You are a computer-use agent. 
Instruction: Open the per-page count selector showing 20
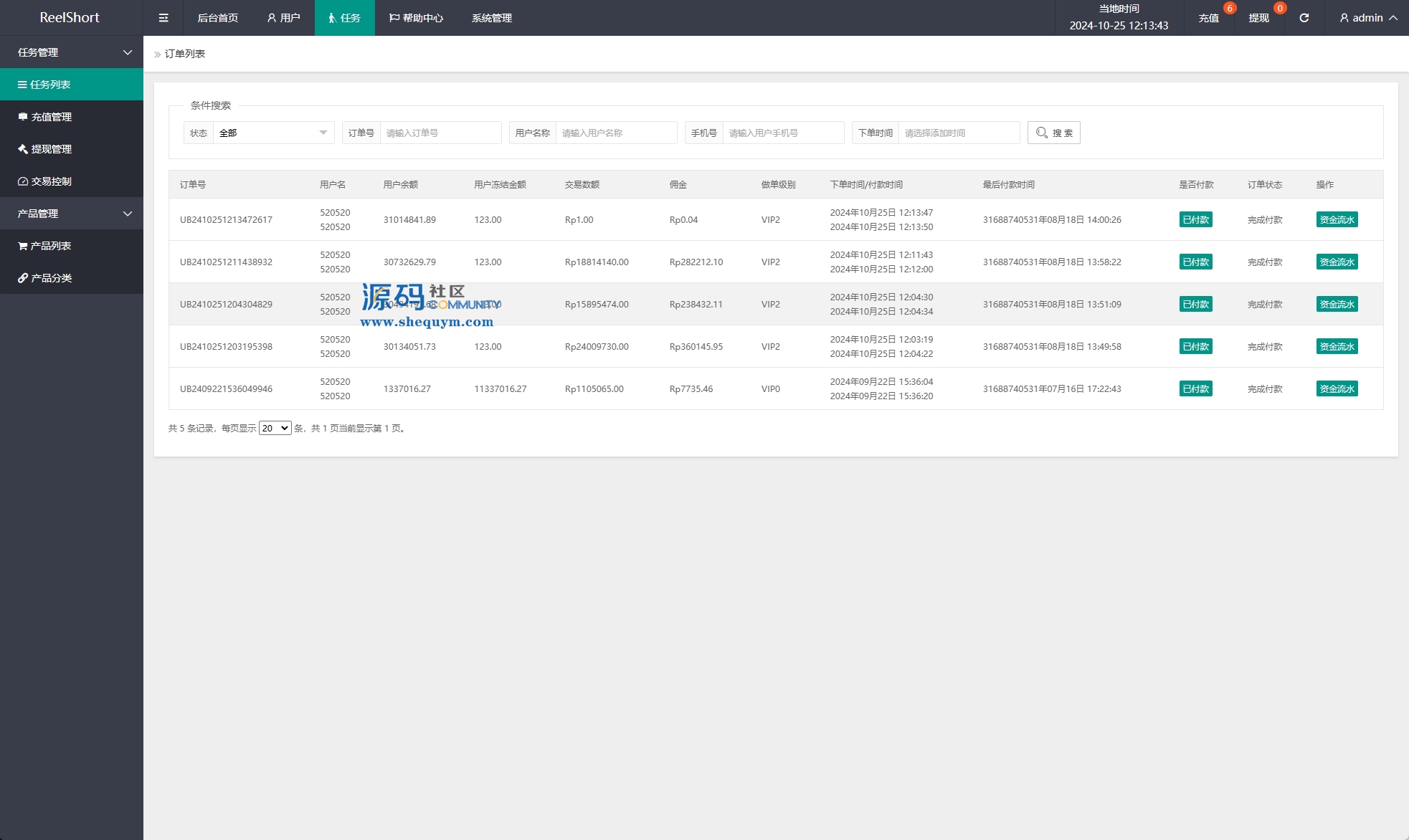[x=275, y=428]
